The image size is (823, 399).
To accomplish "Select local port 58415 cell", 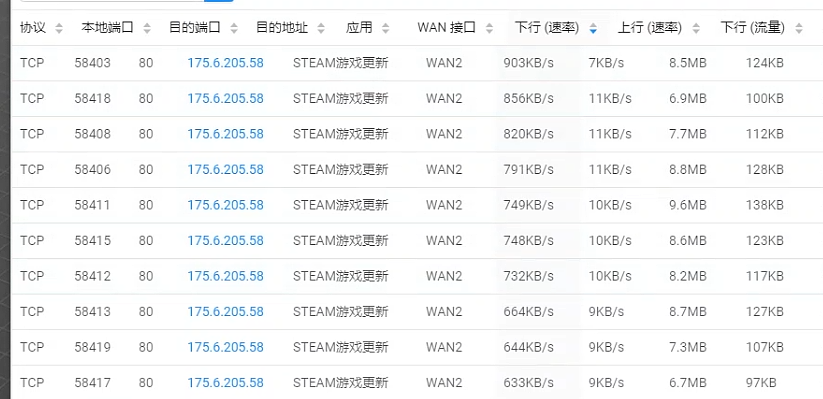I will pyautogui.click(x=92, y=240).
